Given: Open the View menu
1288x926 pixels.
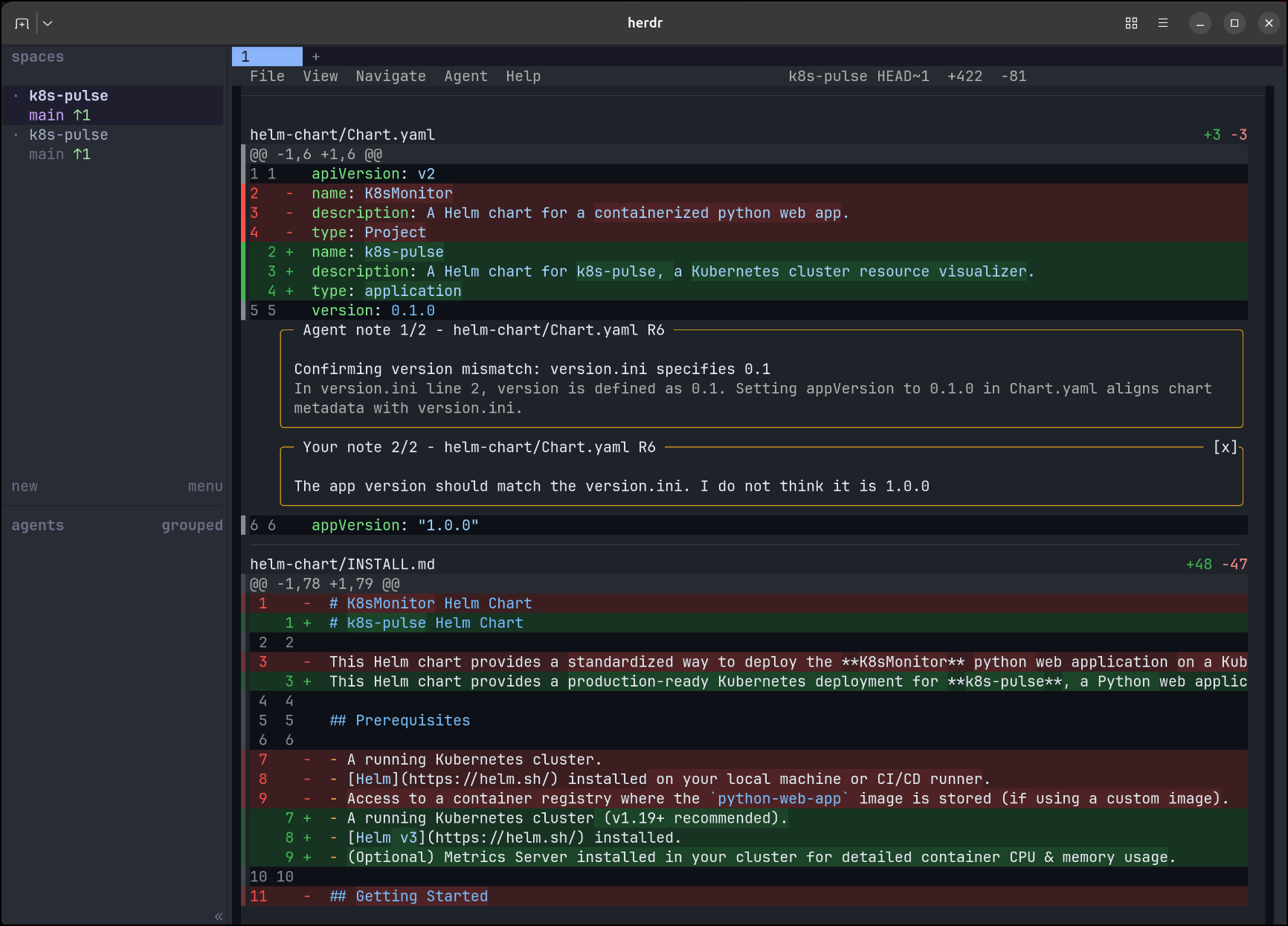Looking at the screenshot, I should point(321,76).
